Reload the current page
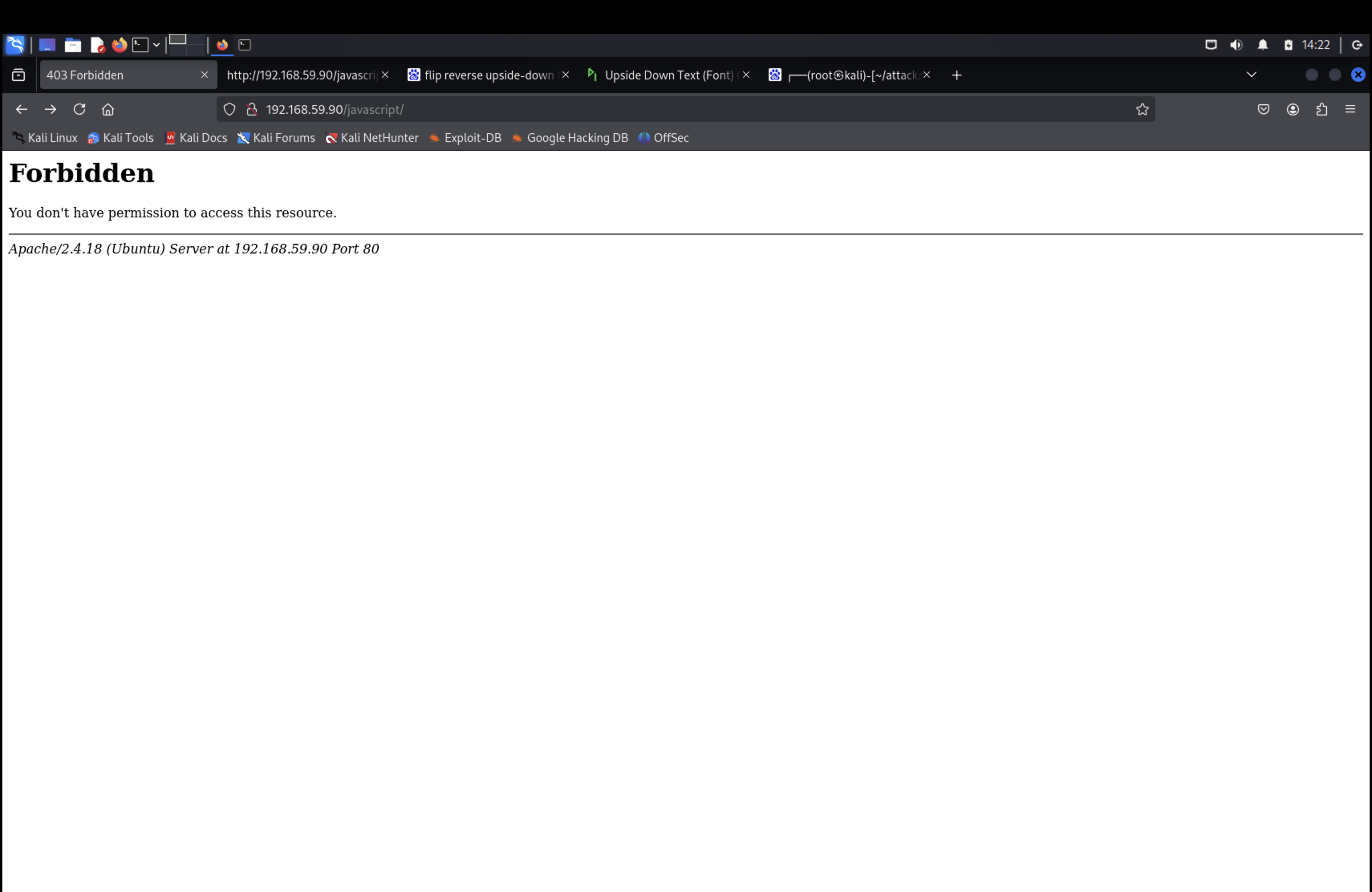Viewport: 1372px width, 892px height. click(x=79, y=109)
